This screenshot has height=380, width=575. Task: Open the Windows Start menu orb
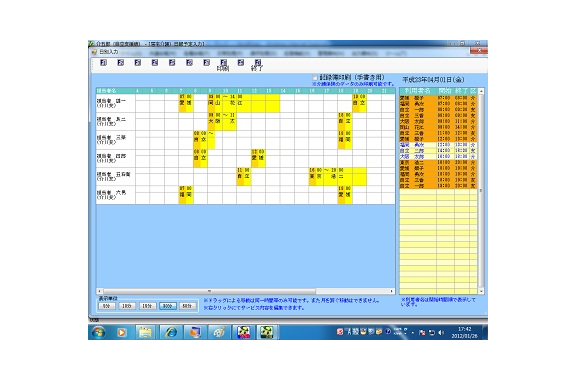98,332
